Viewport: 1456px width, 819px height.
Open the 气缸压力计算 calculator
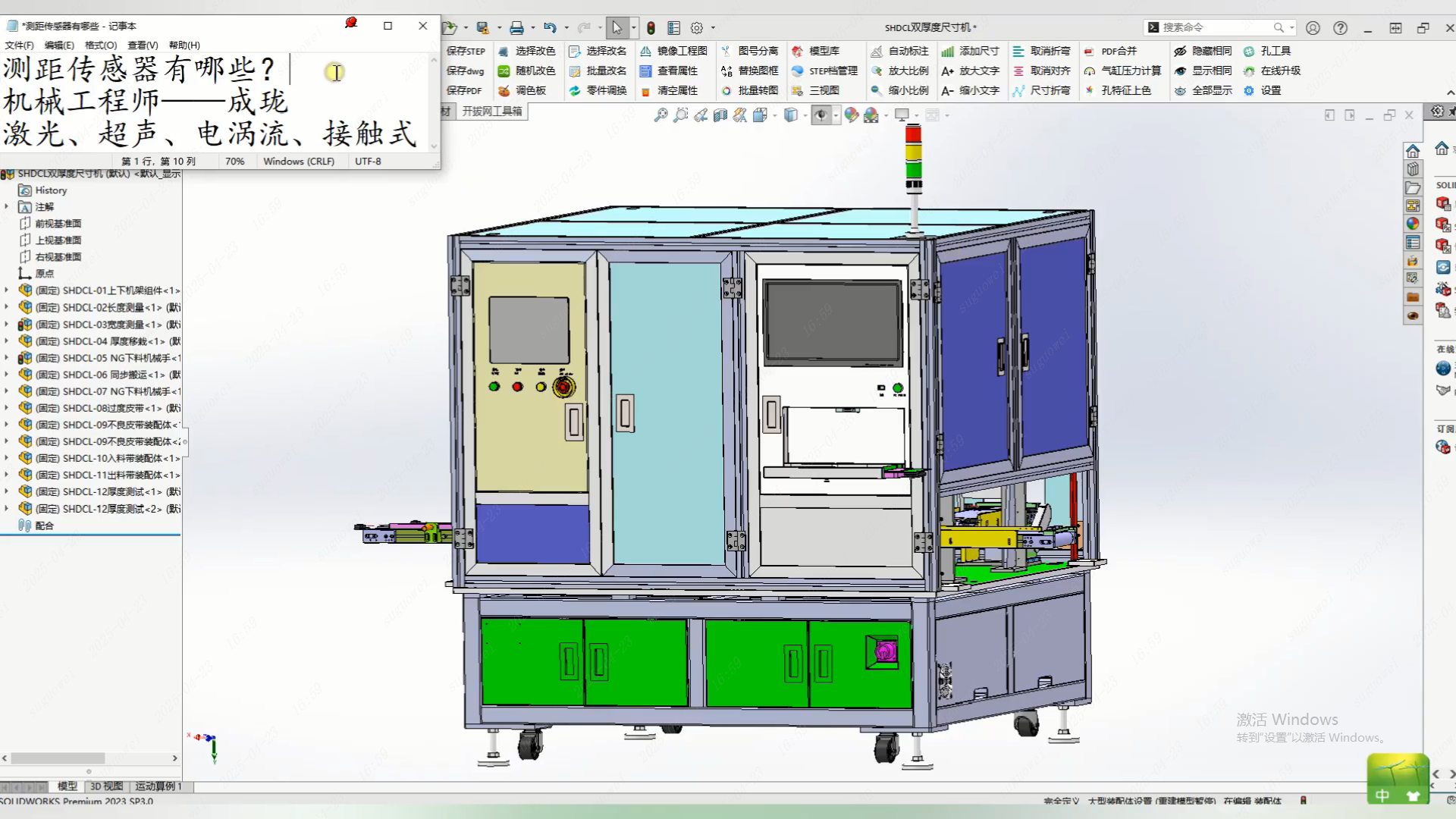1123,71
